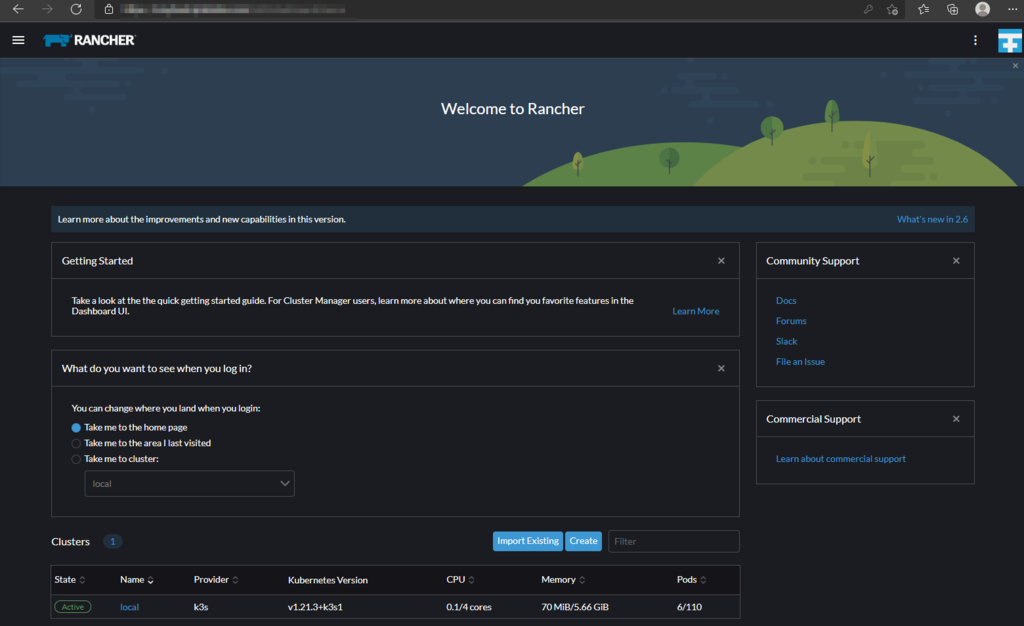The width and height of the screenshot is (1024, 626).
Task: Select Take me to the area I last visited
Action: point(76,443)
